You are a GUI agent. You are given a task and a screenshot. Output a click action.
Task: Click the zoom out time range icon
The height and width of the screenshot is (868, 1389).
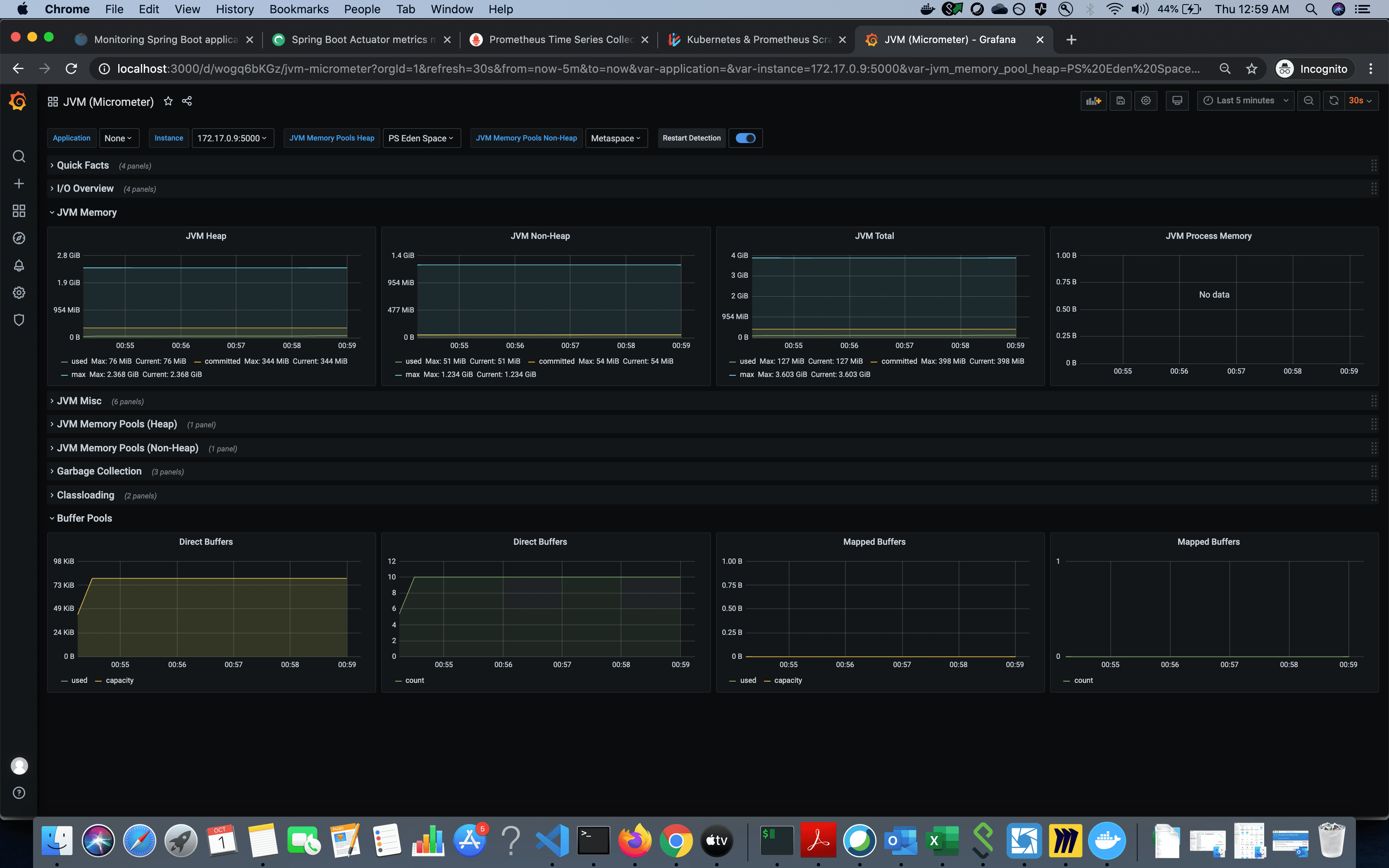point(1309,100)
